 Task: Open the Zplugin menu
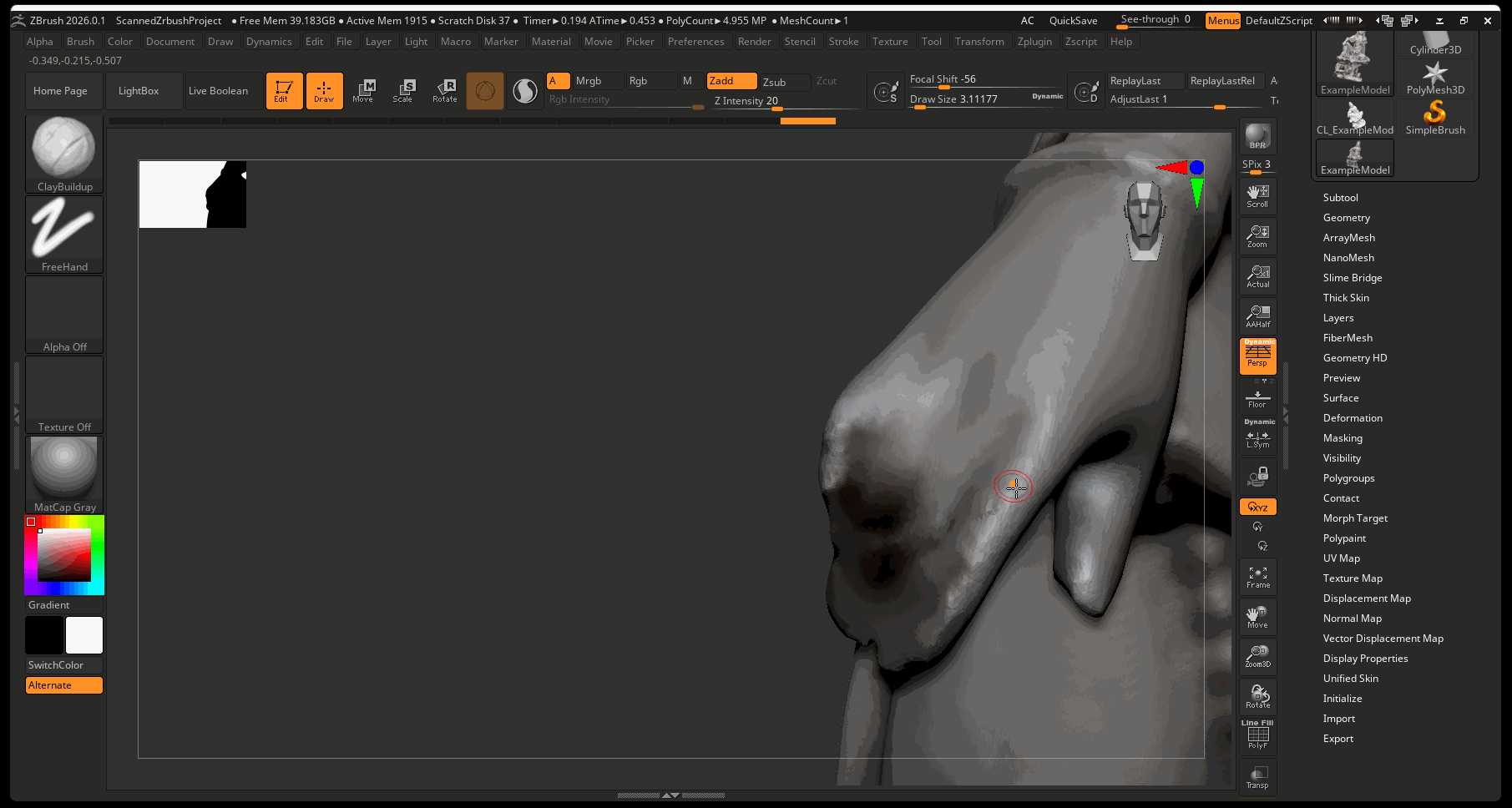click(x=1034, y=42)
